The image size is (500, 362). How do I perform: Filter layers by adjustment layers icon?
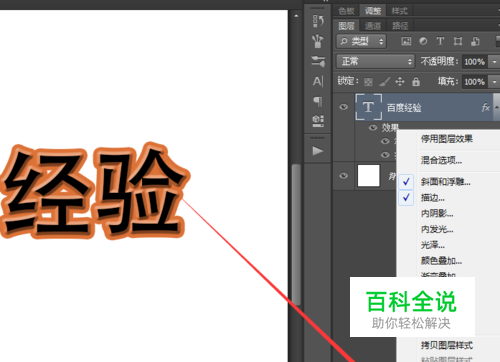pos(423,41)
